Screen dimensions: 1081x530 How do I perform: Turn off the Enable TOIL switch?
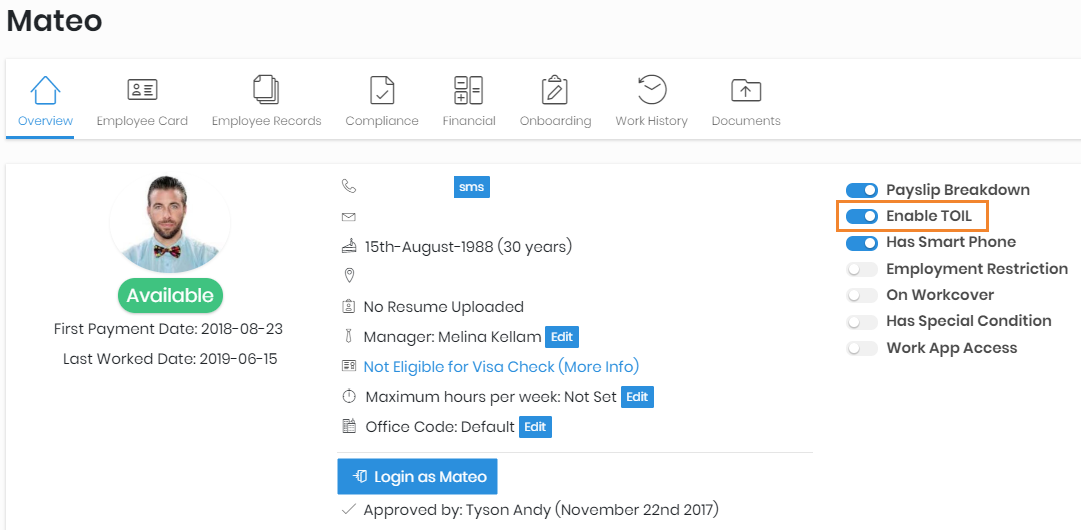(x=861, y=216)
